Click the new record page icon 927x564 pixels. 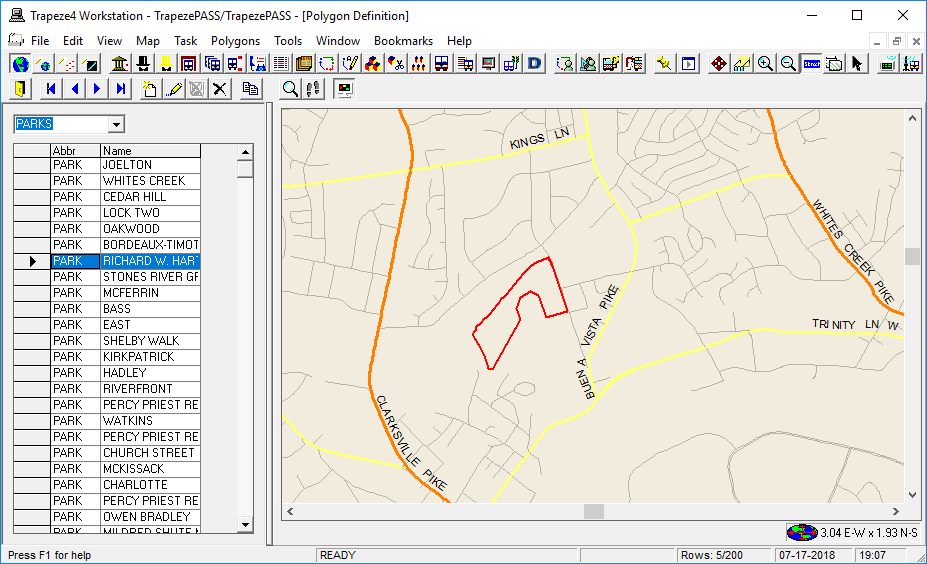coord(150,89)
